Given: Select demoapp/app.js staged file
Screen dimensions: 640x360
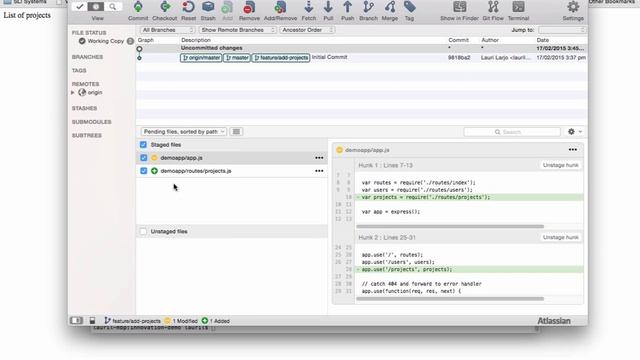Looking at the screenshot, I should 232,158.
